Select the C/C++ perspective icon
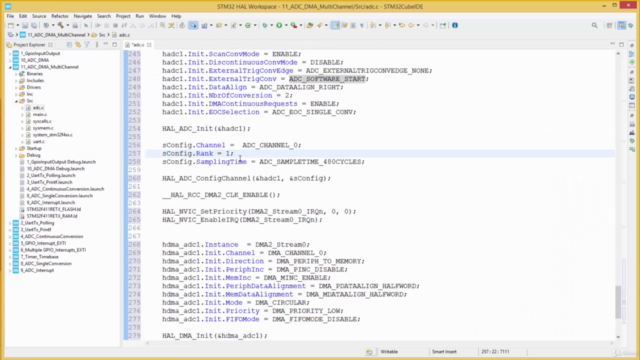Screen dimensions: 640x360 pos(622,25)
